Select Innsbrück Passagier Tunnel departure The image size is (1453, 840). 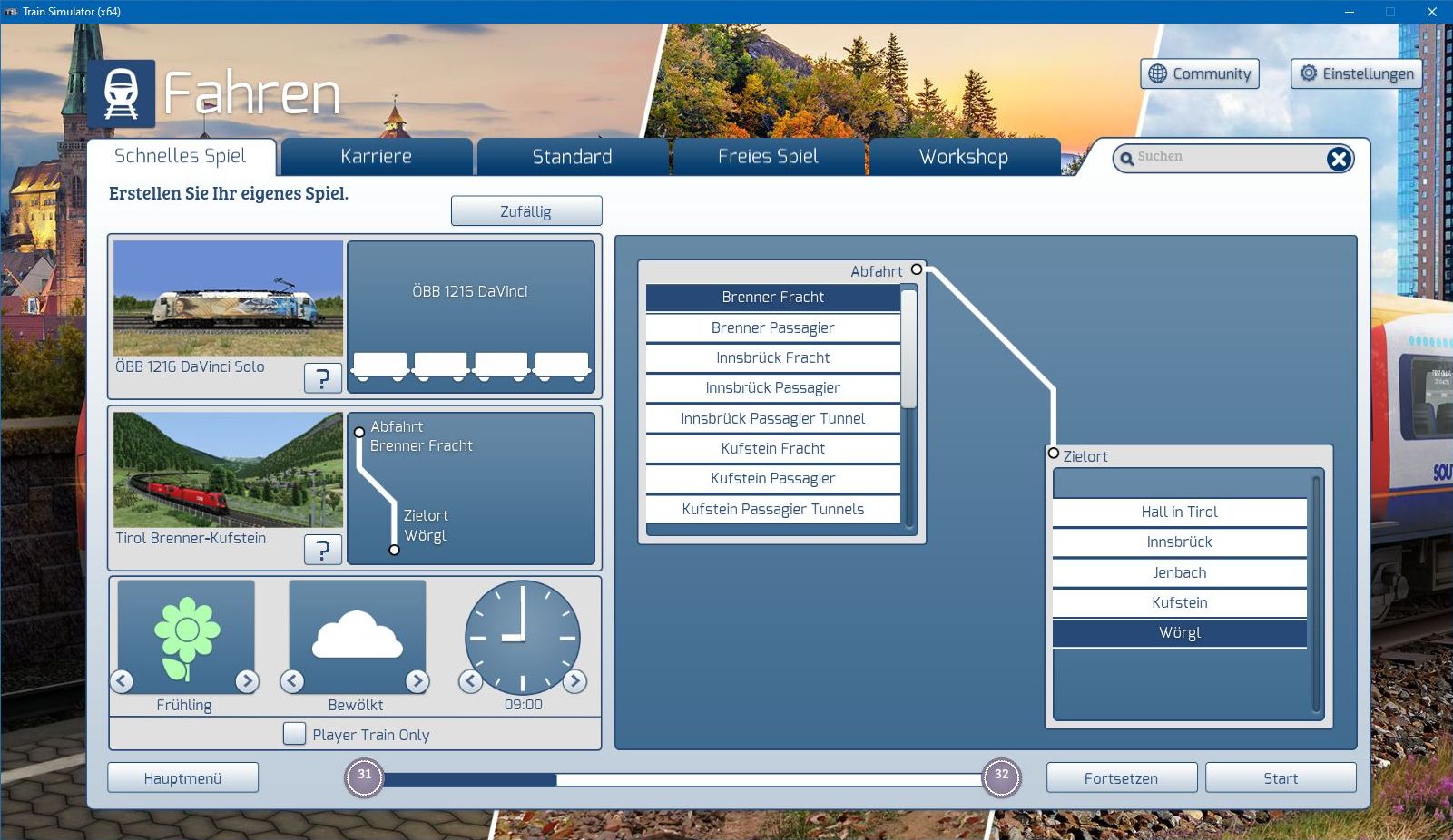[x=773, y=418]
